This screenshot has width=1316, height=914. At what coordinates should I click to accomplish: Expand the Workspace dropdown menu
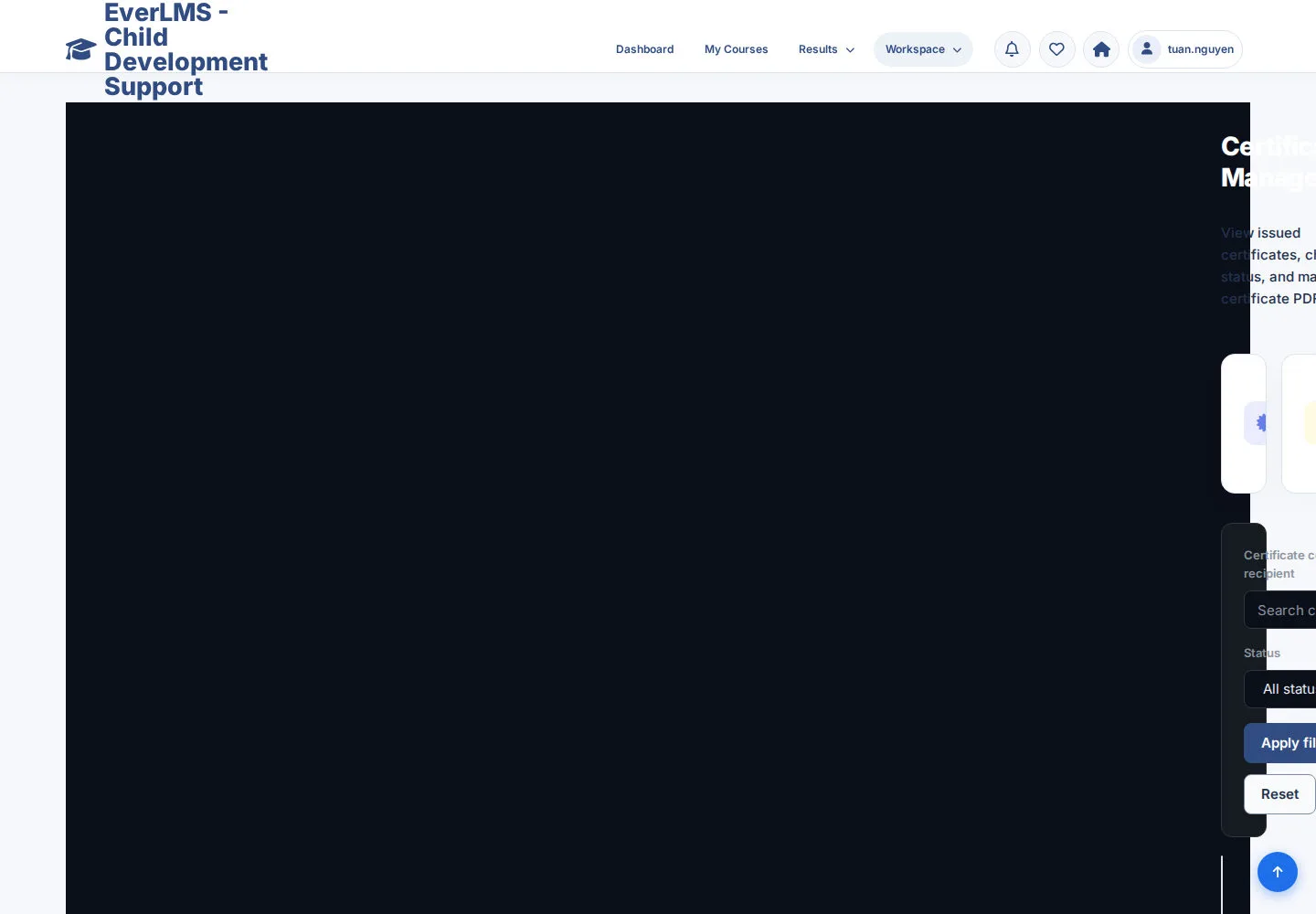coord(923,49)
